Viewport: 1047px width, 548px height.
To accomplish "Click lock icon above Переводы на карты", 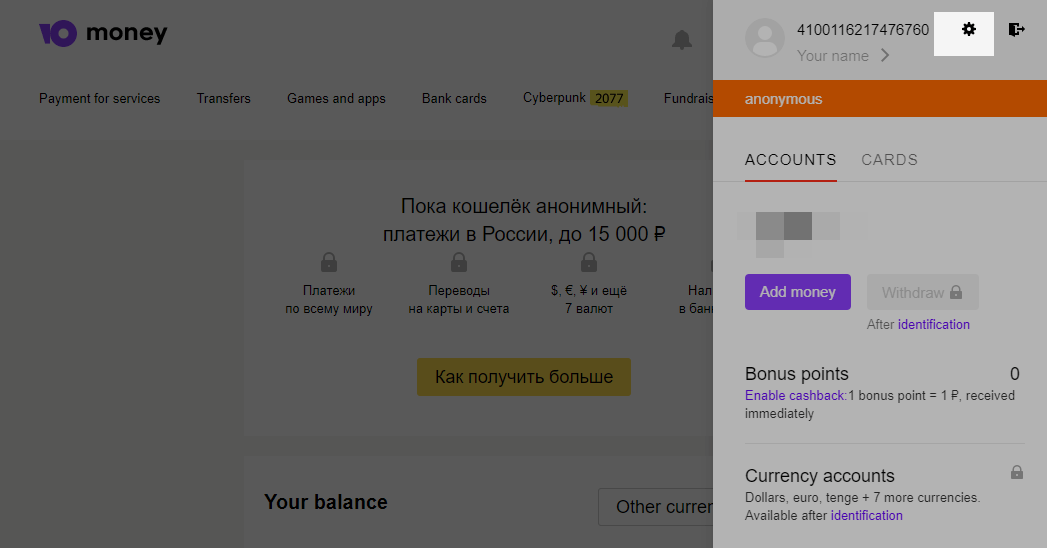I will point(458,263).
